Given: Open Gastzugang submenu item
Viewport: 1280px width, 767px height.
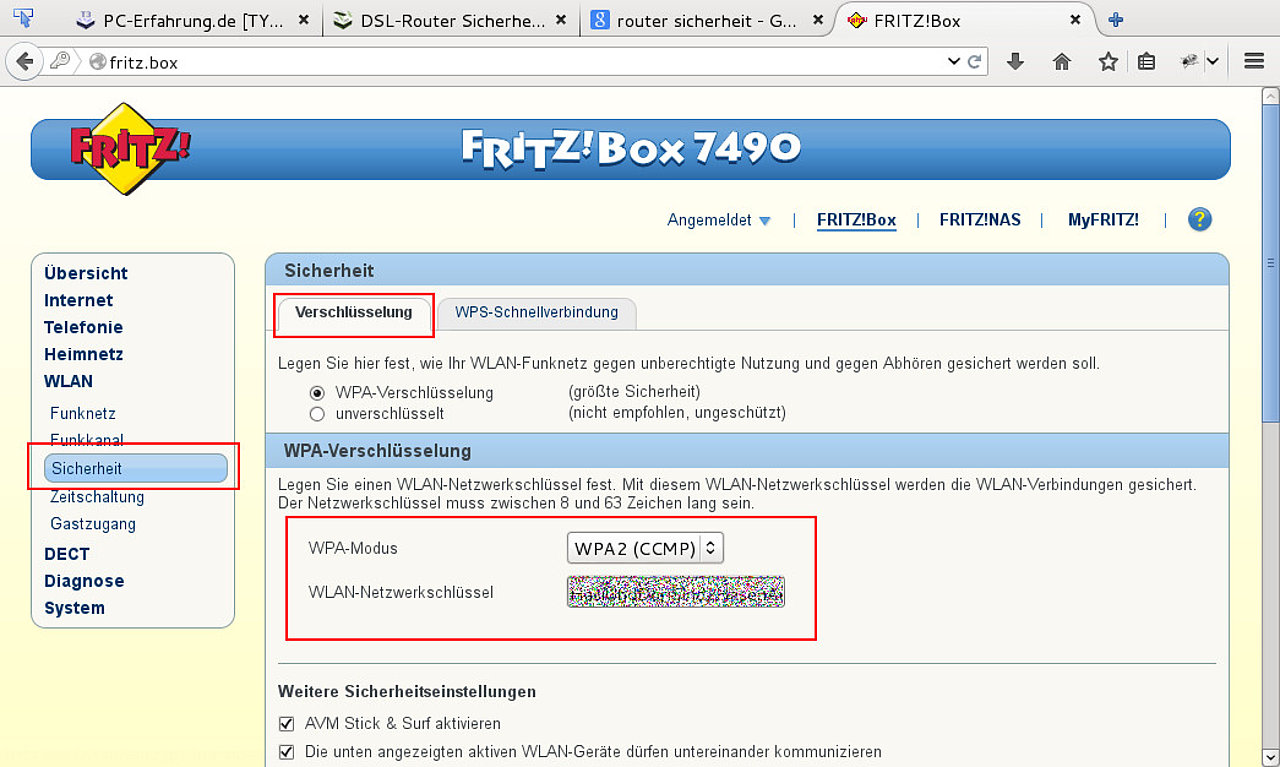Looking at the screenshot, I should [93, 524].
